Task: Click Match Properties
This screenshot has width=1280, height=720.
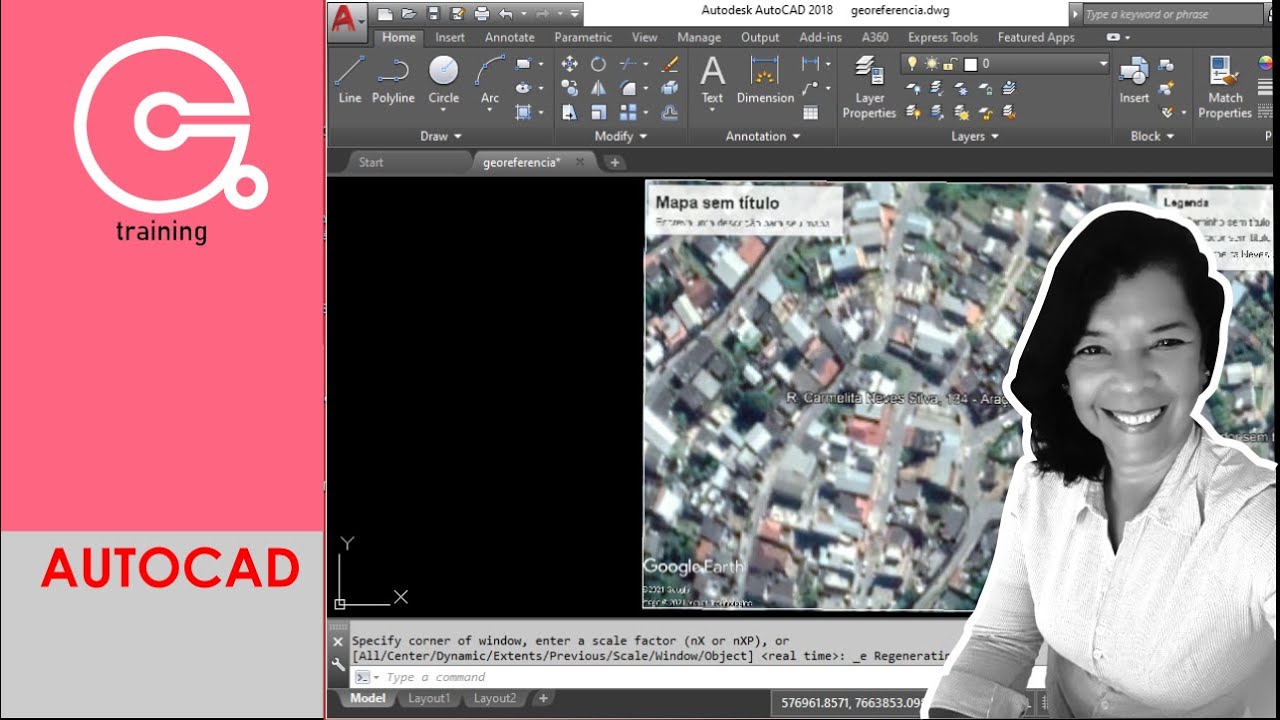Action: [x=1225, y=86]
